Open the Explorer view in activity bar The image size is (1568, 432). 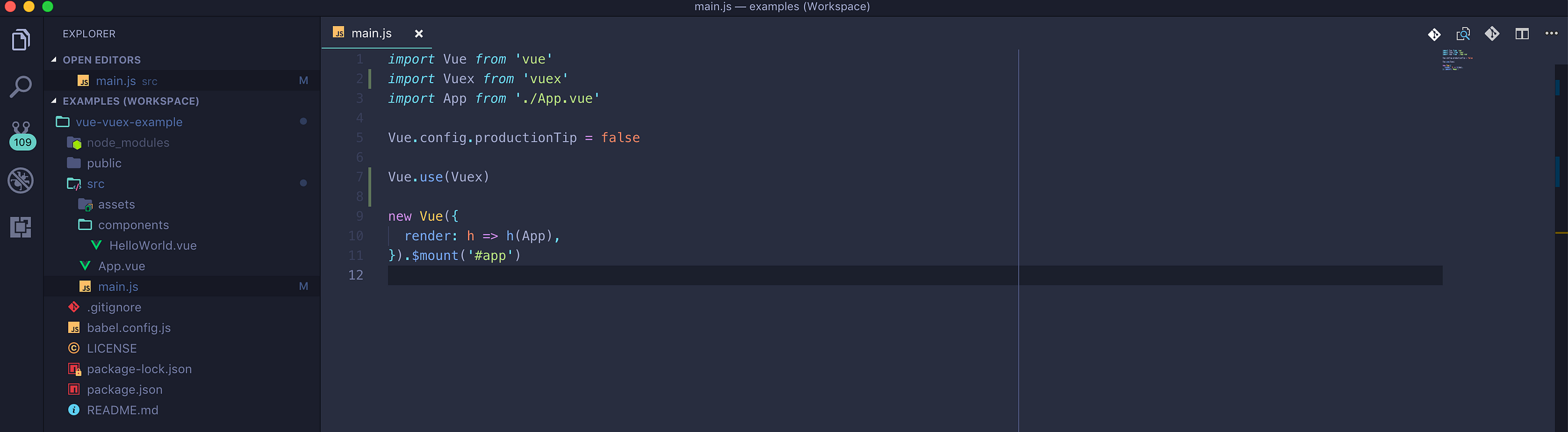point(21,40)
